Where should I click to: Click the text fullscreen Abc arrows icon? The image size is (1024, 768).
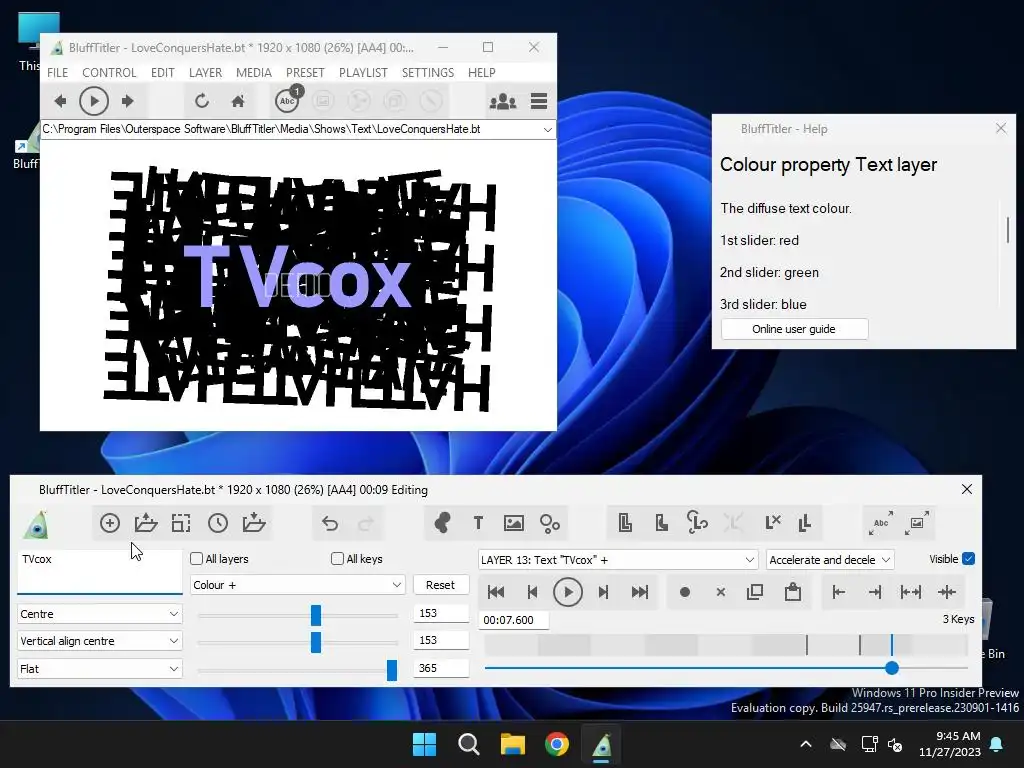point(881,523)
